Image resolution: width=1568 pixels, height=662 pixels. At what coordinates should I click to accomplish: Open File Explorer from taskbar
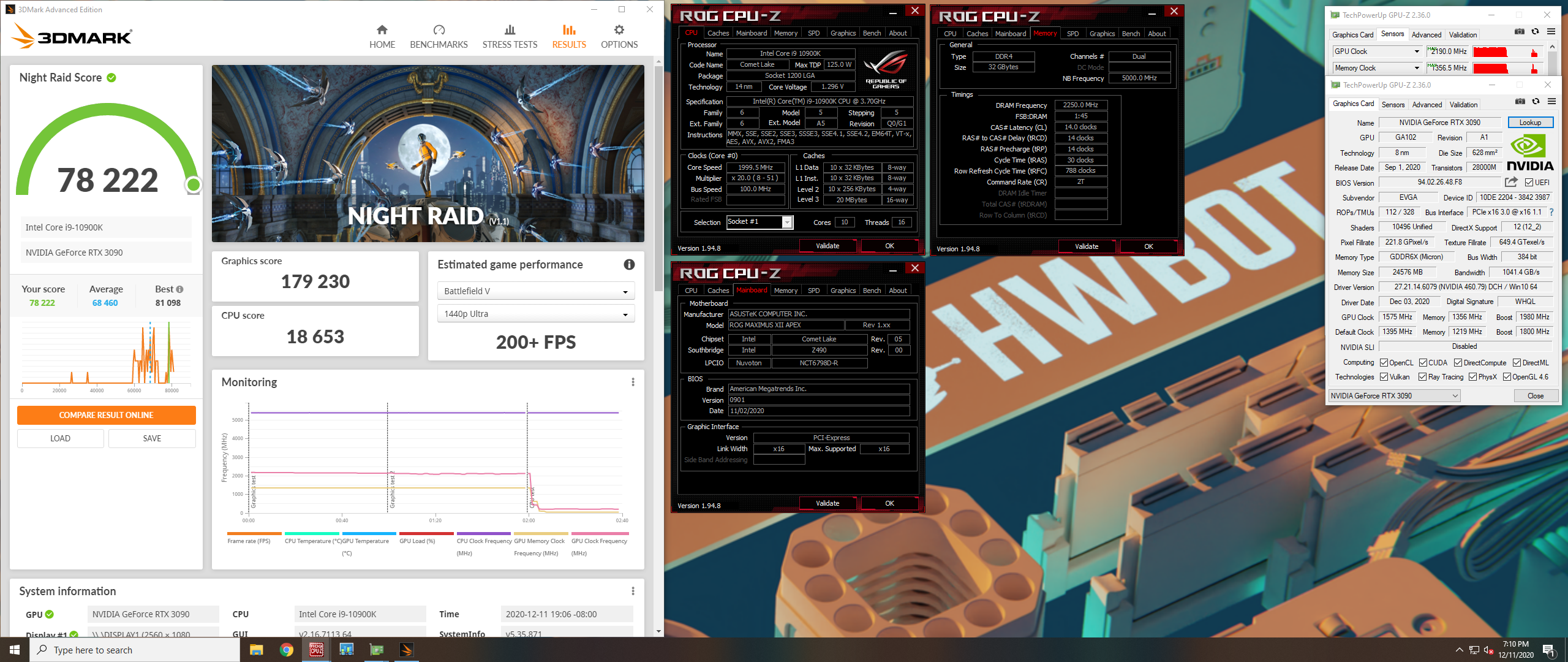[x=256, y=650]
